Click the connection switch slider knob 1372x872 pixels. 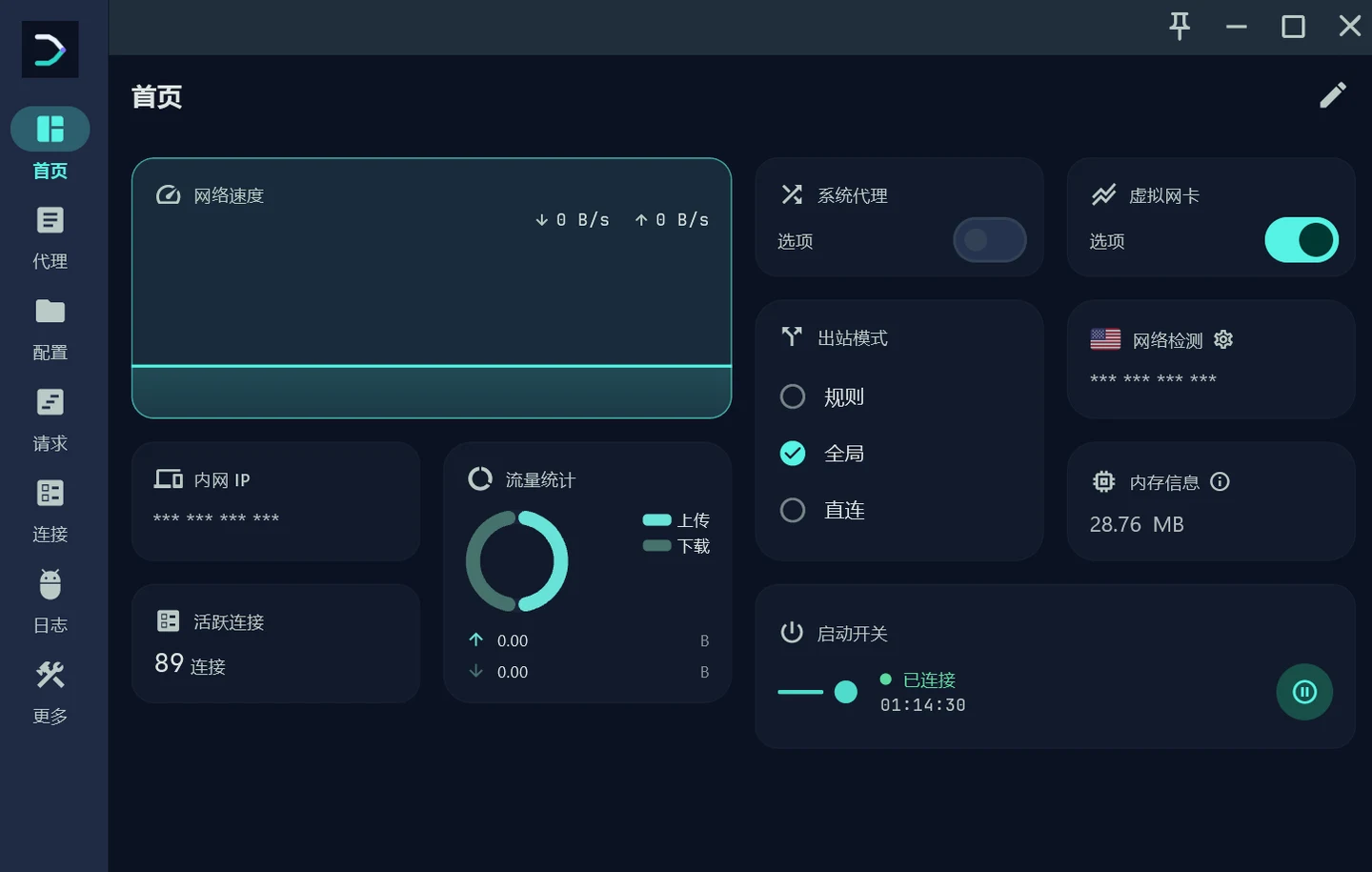(x=846, y=692)
